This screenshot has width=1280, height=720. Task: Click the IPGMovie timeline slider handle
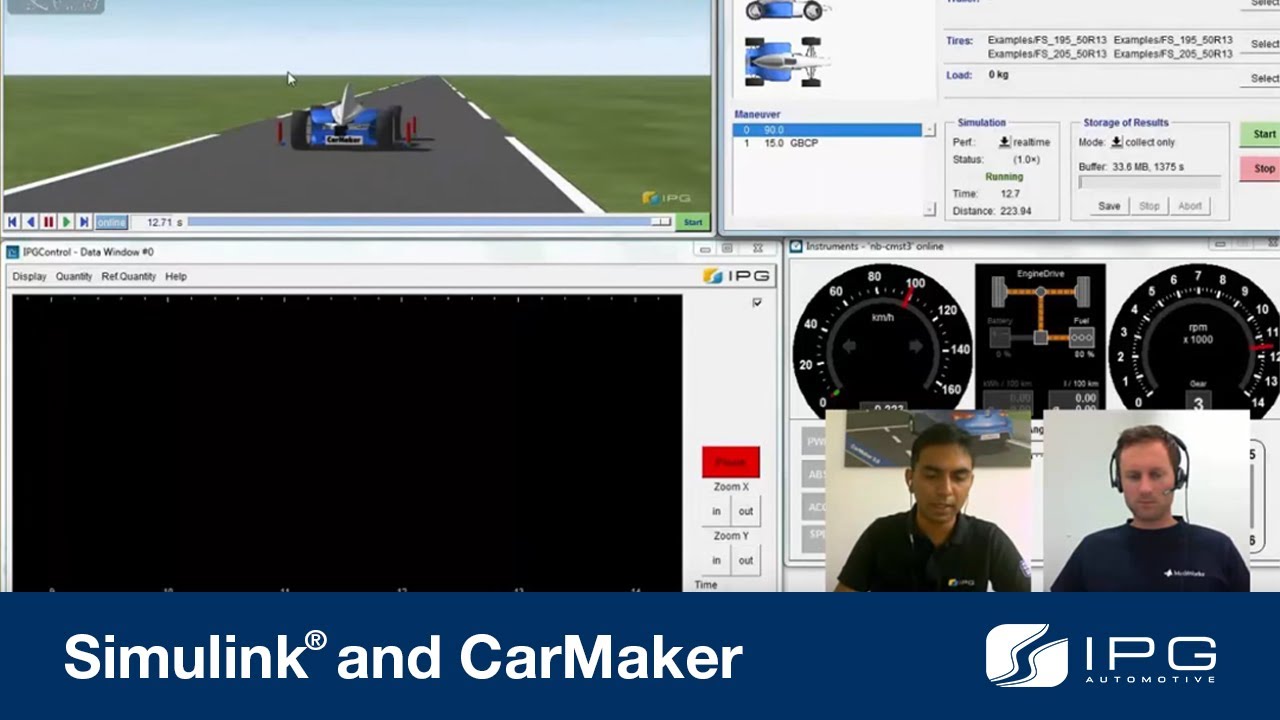(x=660, y=222)
